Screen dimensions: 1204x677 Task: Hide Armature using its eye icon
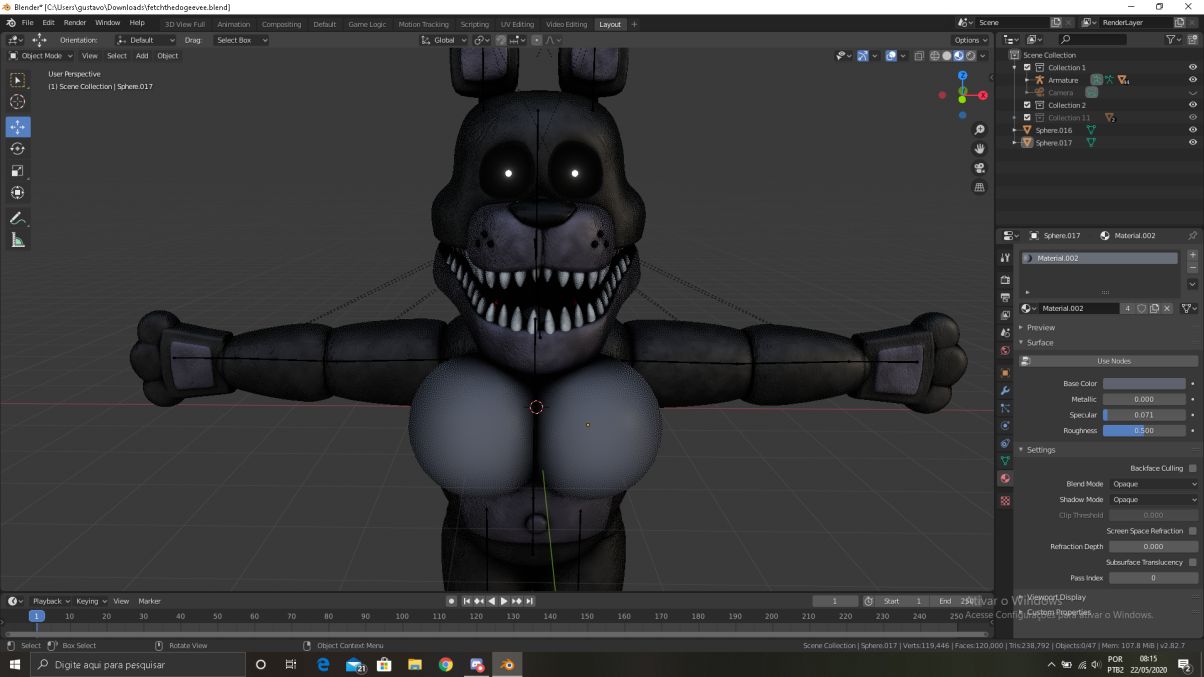[1192, 80]
